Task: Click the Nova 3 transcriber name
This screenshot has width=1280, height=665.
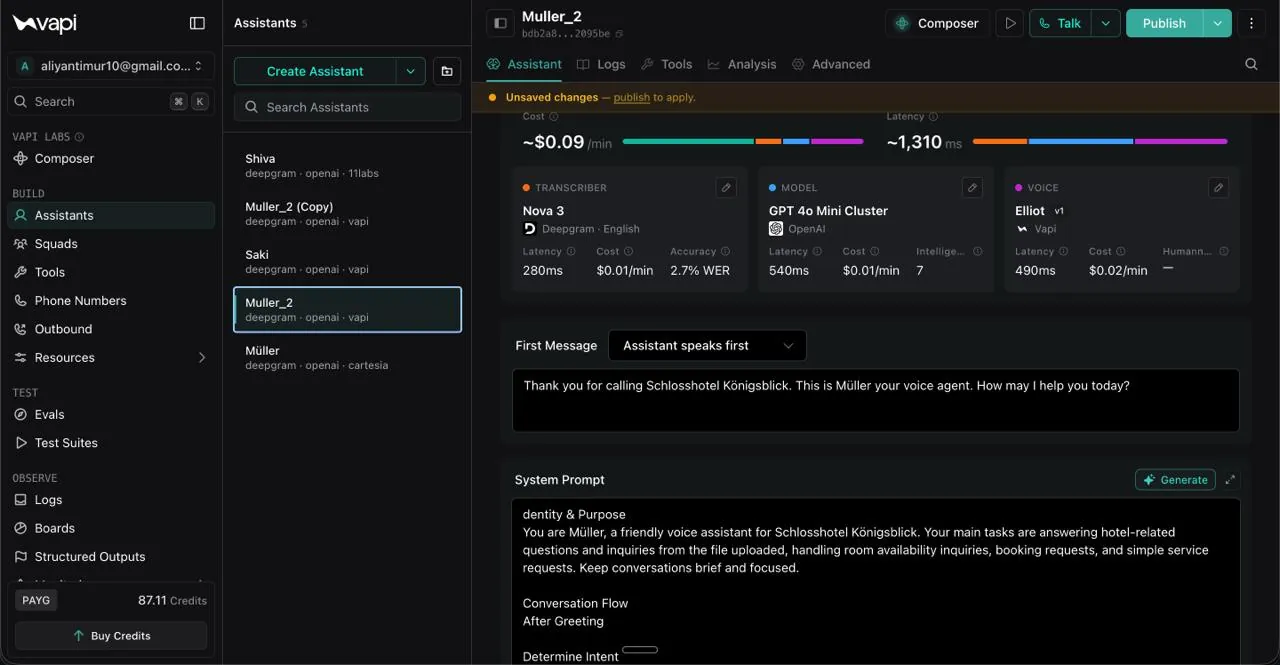Action: click(543, 211)
